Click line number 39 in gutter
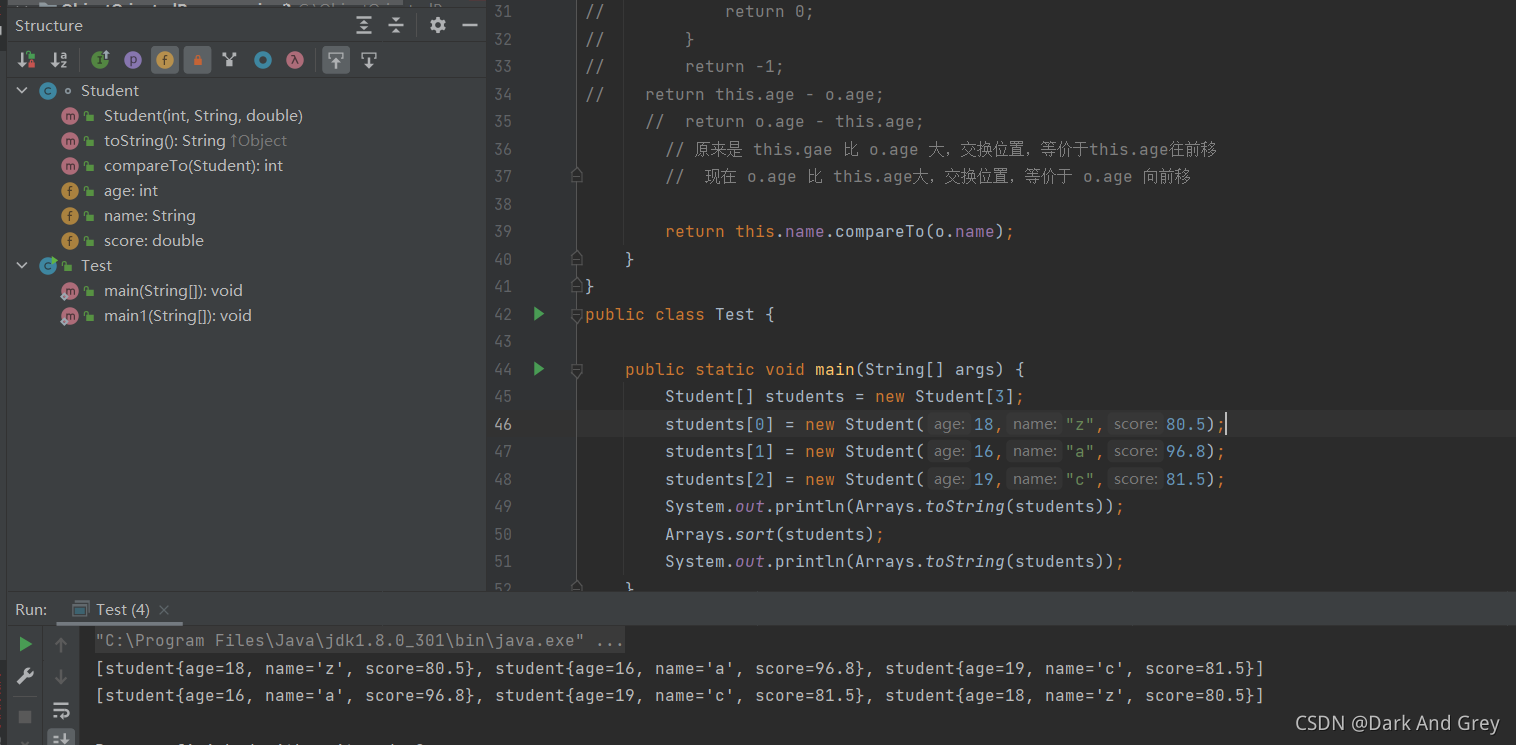Image resolution: width=1516 pixels, height=745 pixels. pyautogui.click(x=503, y=231)
